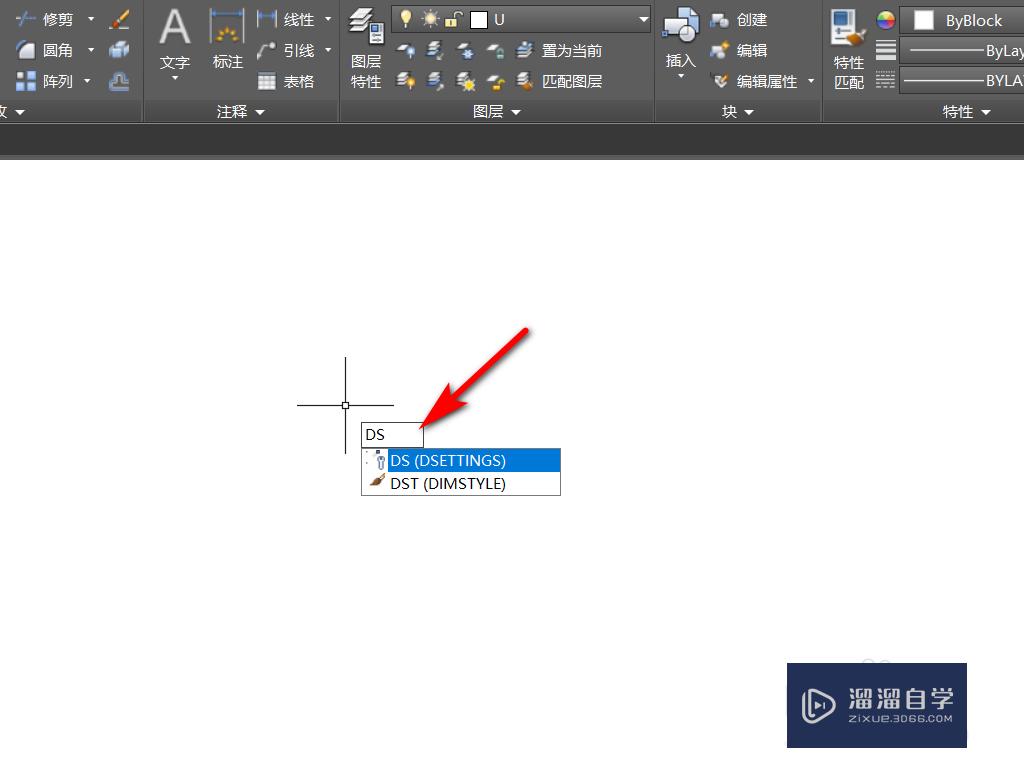Viewport: 1024px width, 768px height.
Task: Click the Offset tool icon
Action: pyautogui.click(x=120, y=81)
